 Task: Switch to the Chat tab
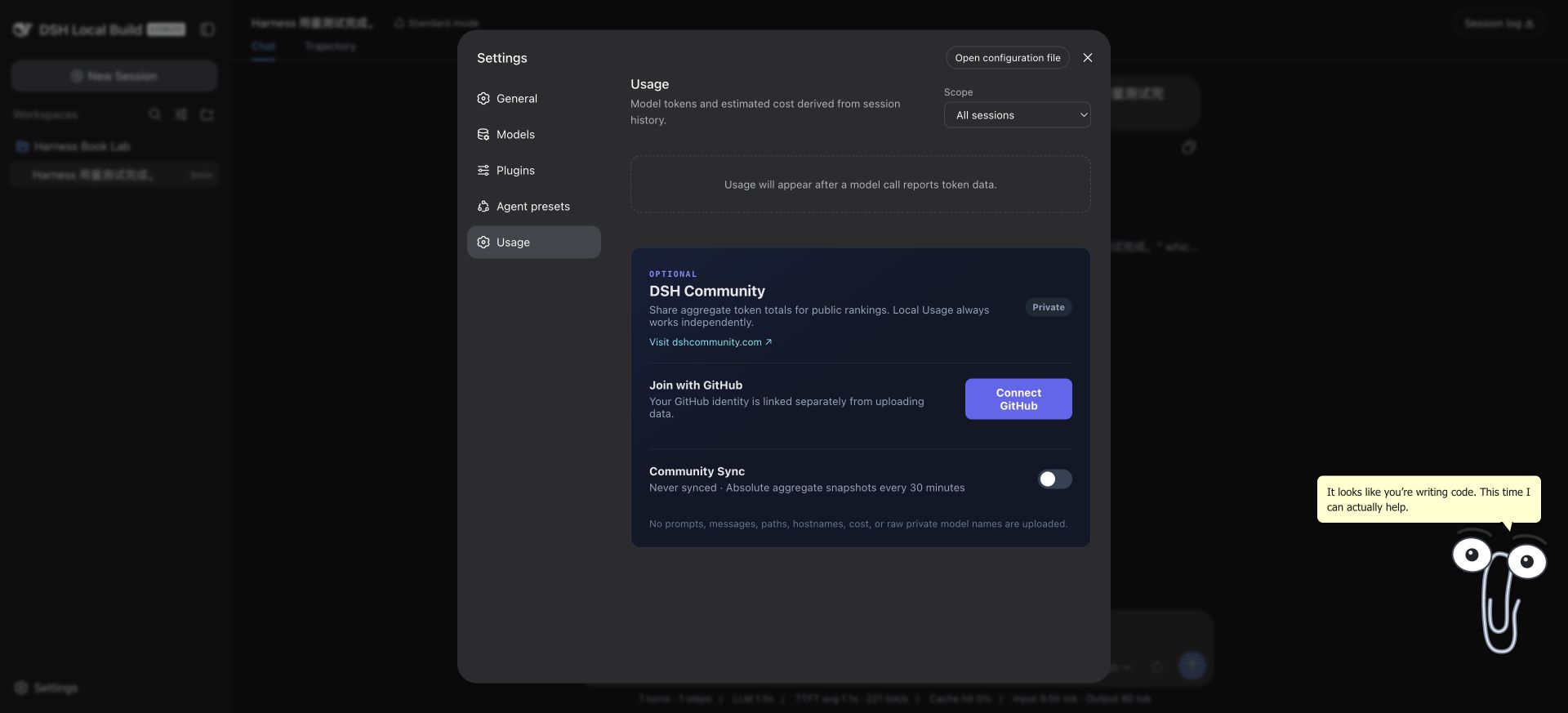[x=263, y=47]
